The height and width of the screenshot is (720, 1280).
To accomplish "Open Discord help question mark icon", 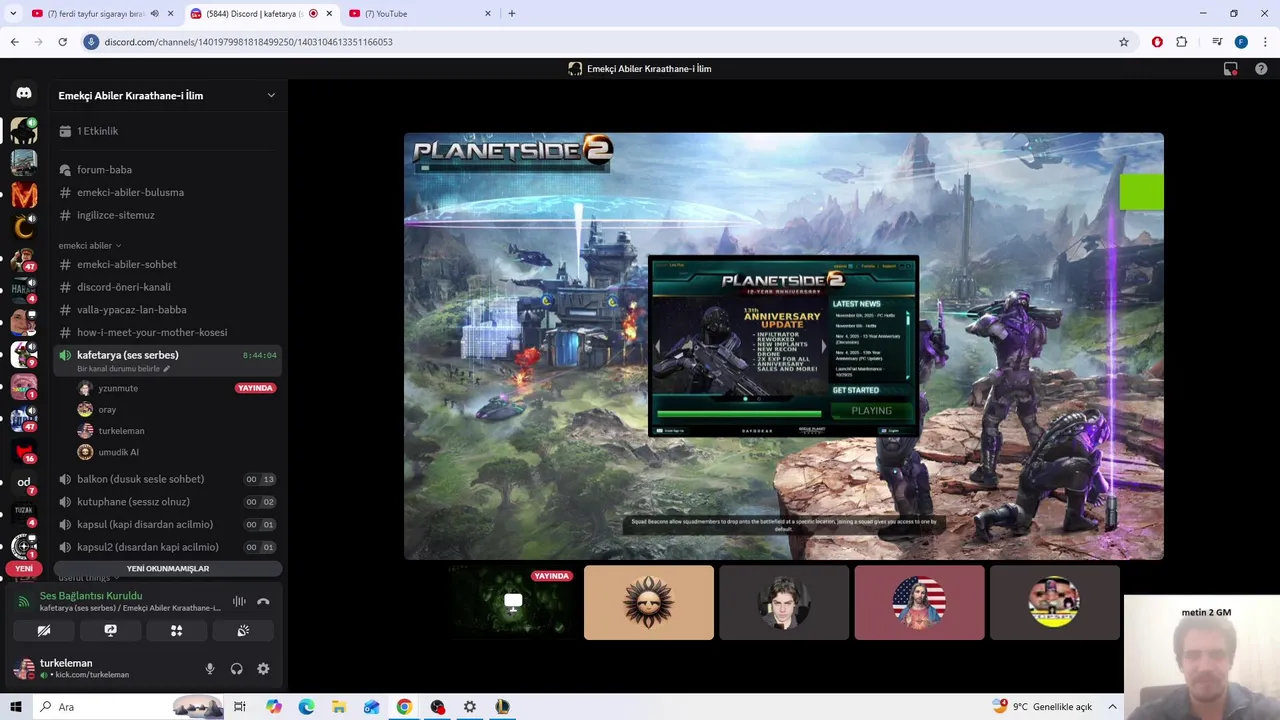I will pyautogui.click(x=1261, y=69).
